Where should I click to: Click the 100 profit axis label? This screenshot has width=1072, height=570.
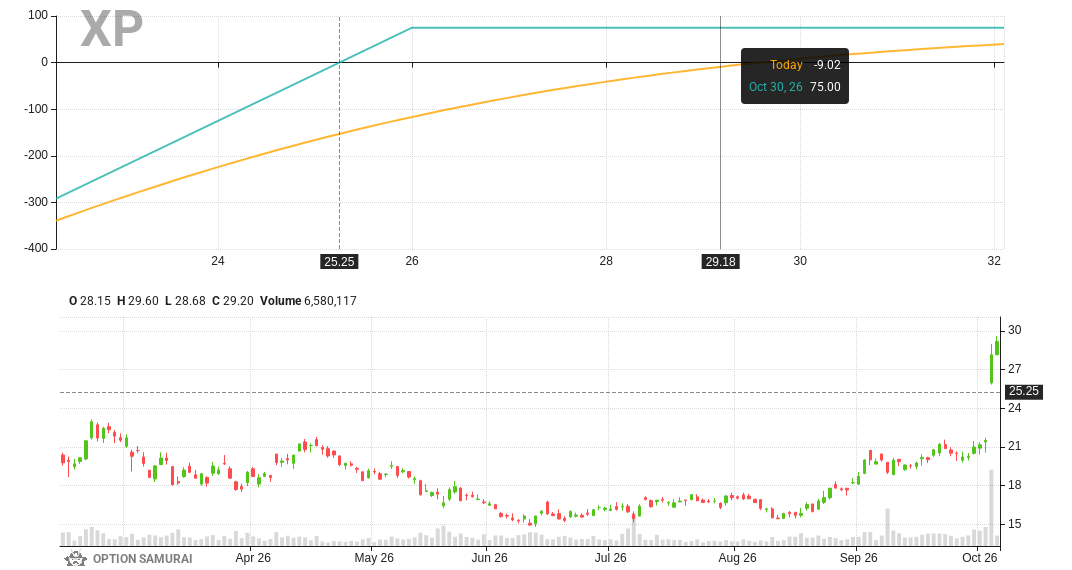point(38,15)
